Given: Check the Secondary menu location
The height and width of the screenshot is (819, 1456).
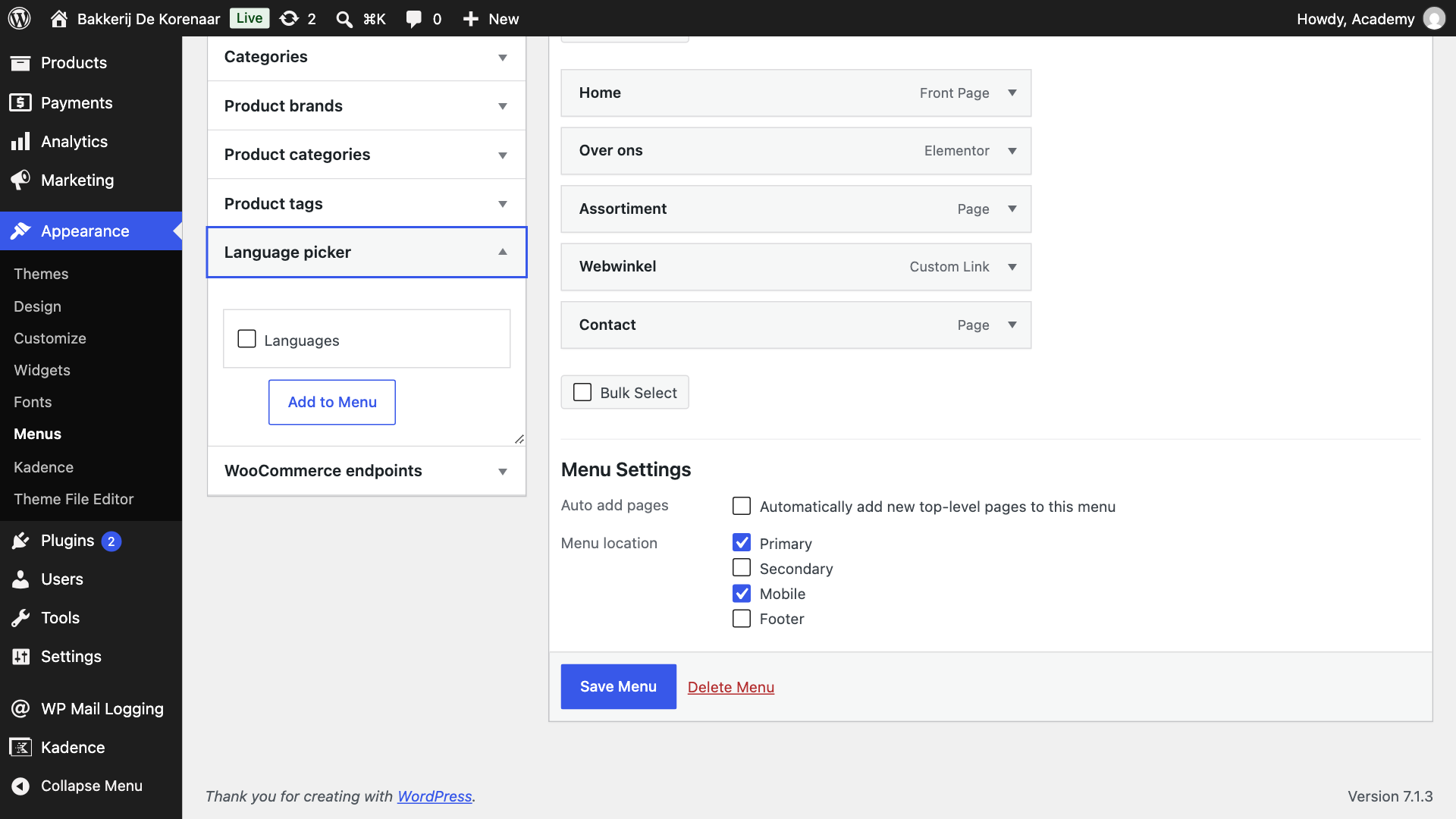Looking at the screenshot, I should (x=742, y=568).
